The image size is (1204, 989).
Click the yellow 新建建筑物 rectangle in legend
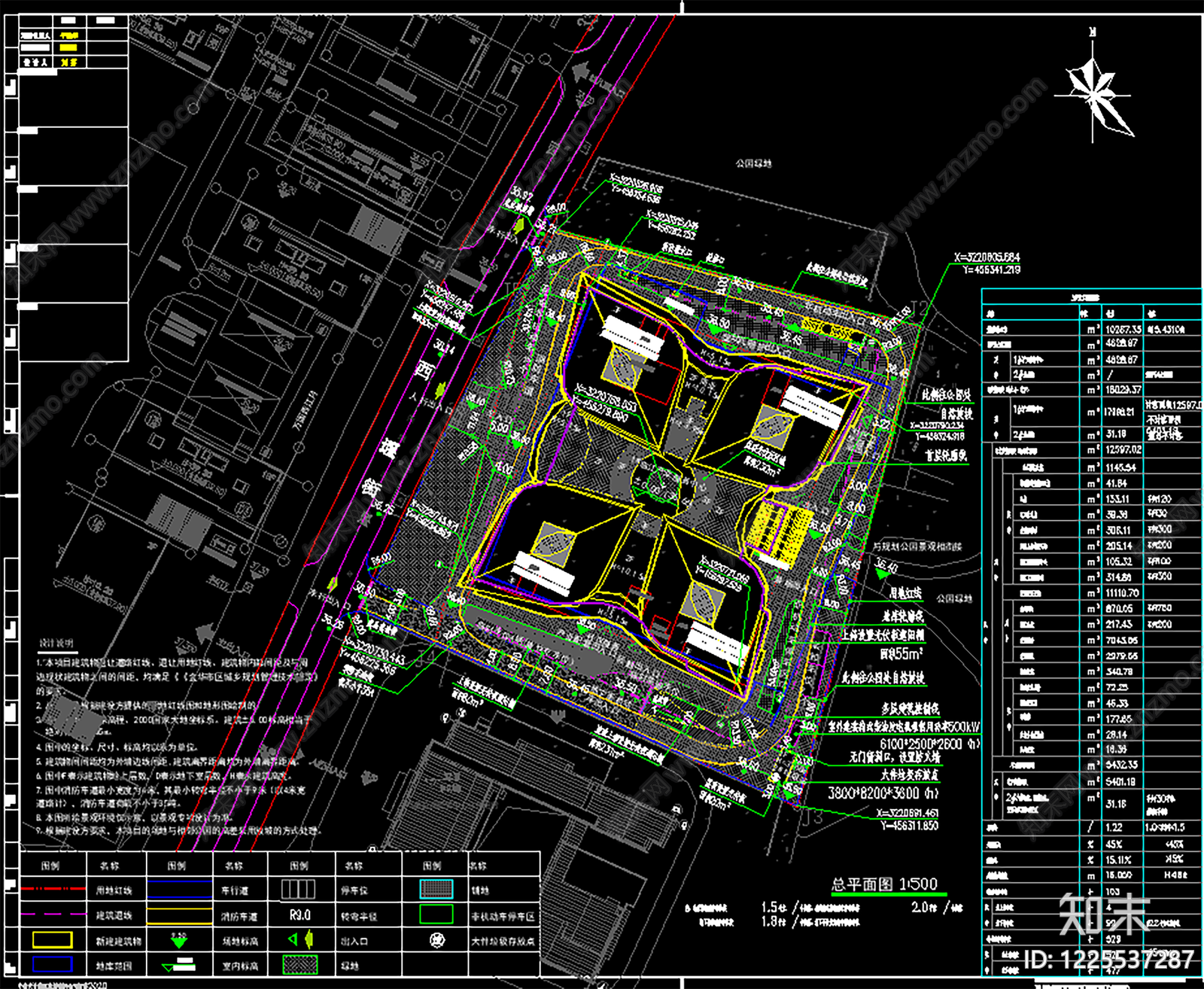point(53,939)
